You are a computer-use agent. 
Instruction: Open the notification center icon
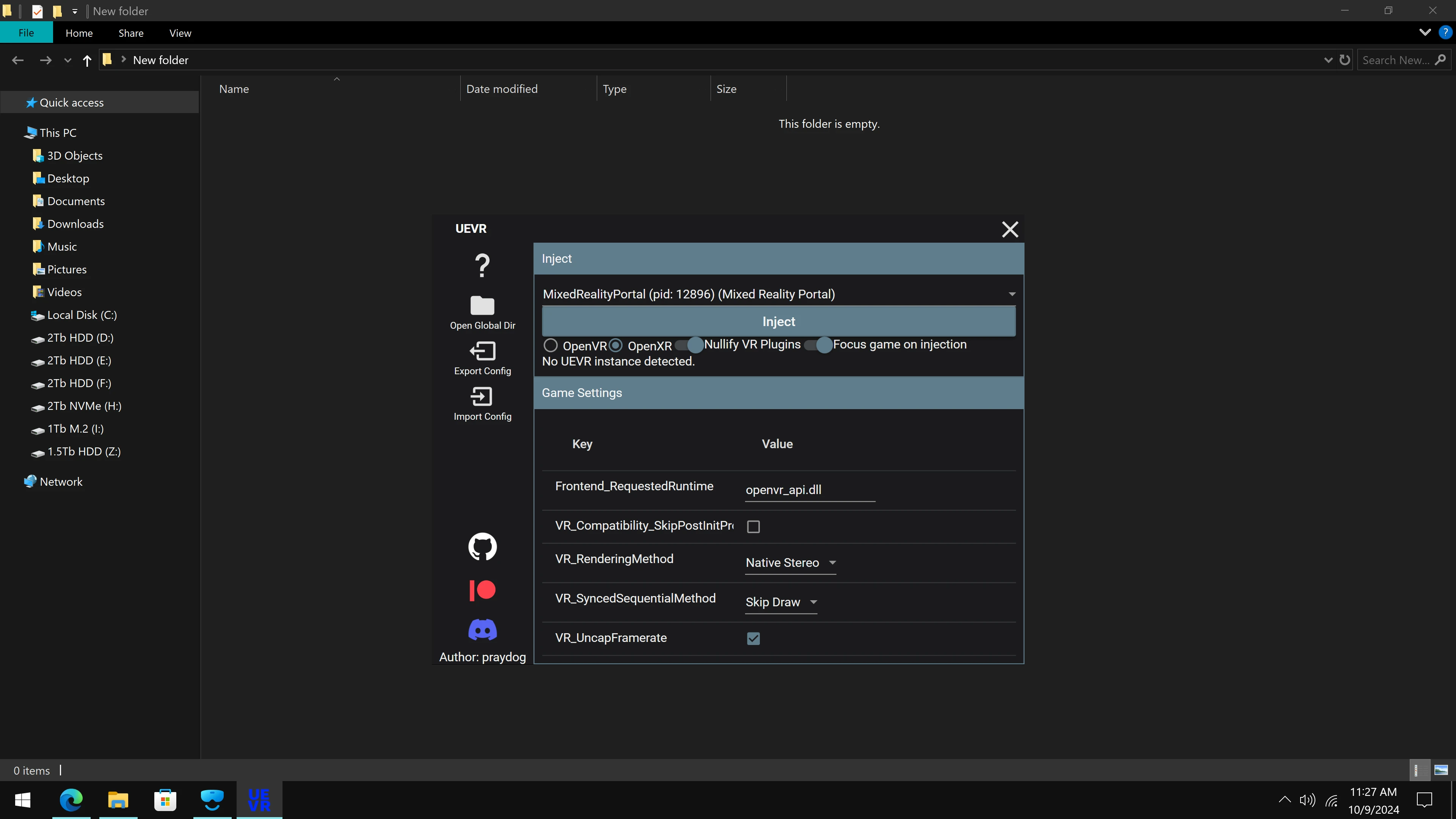click(x=1425, y=800)
